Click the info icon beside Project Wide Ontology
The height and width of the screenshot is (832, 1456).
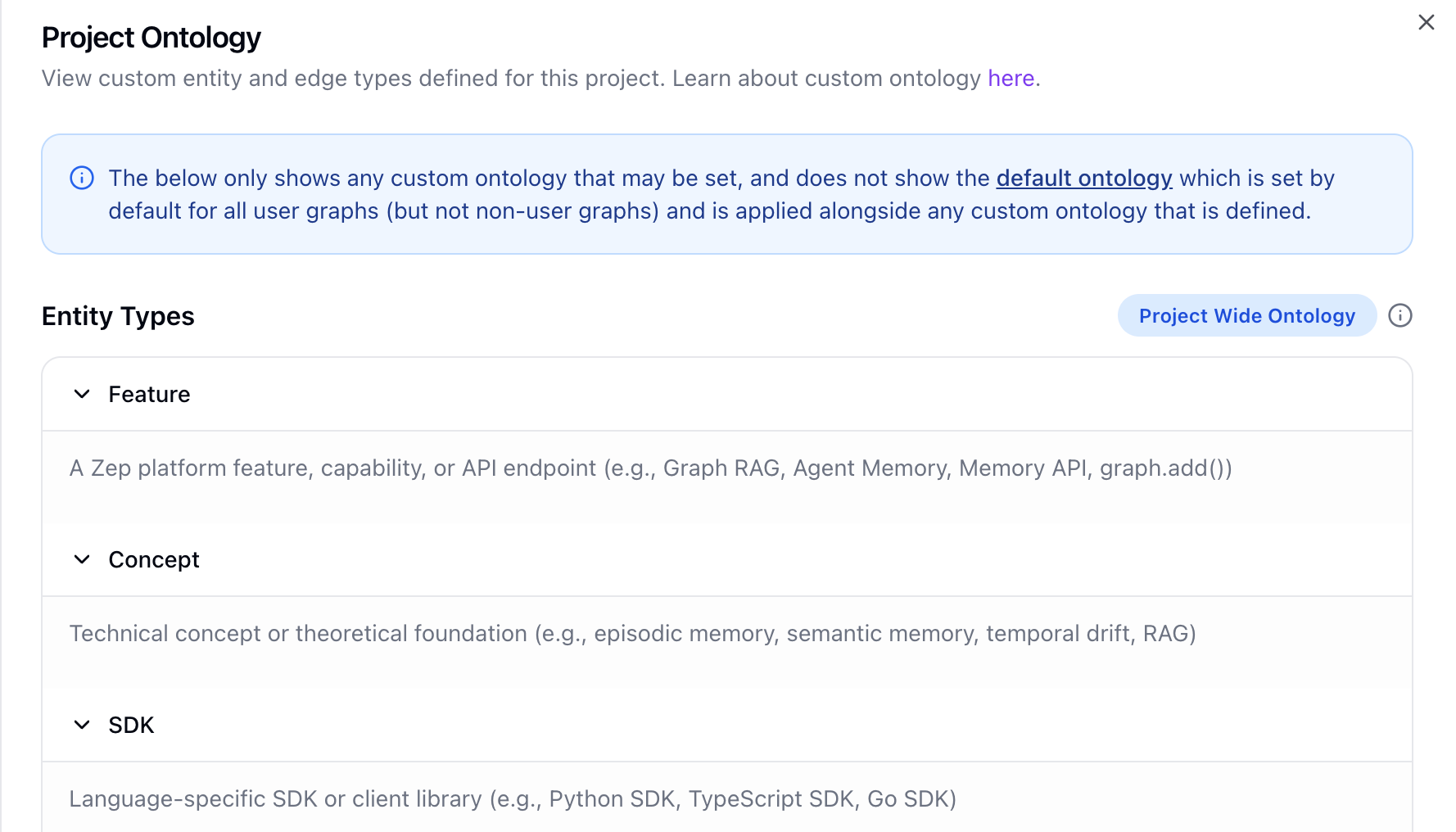click(1399, 315)
